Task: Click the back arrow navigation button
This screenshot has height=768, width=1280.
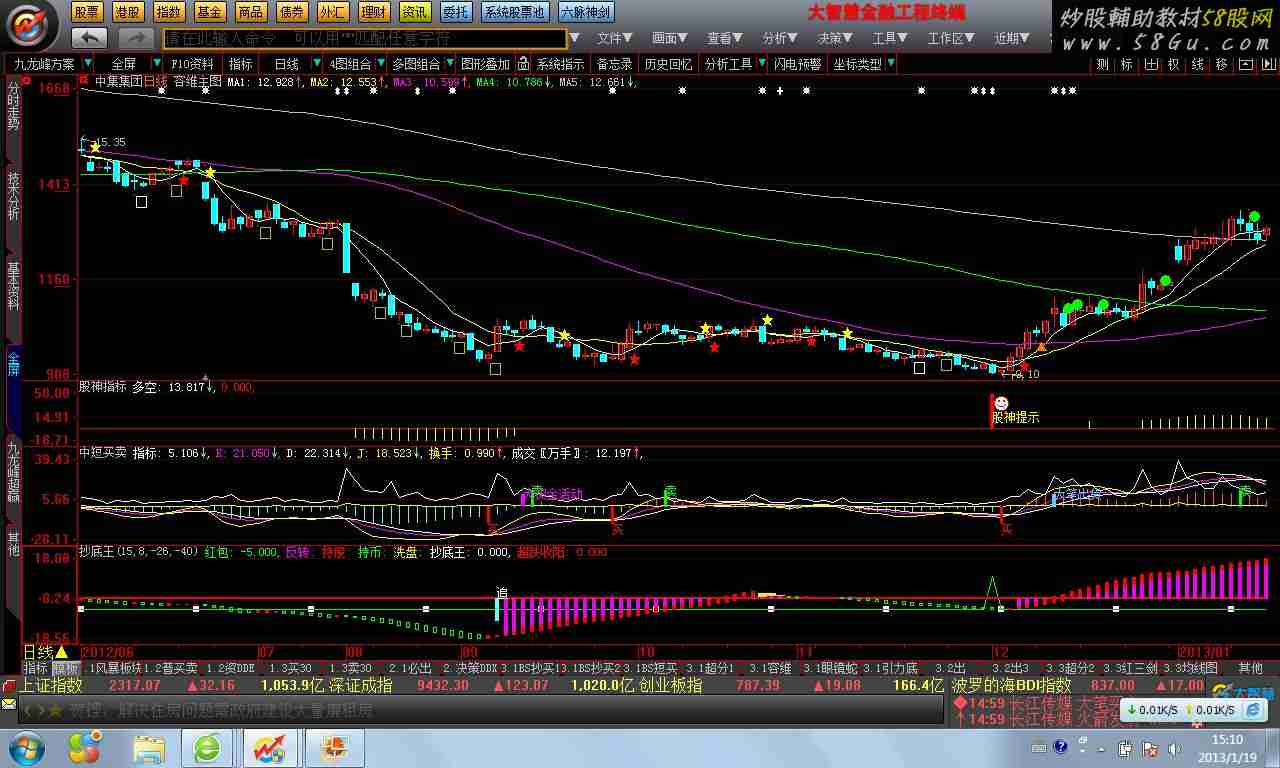Action: 90,38
